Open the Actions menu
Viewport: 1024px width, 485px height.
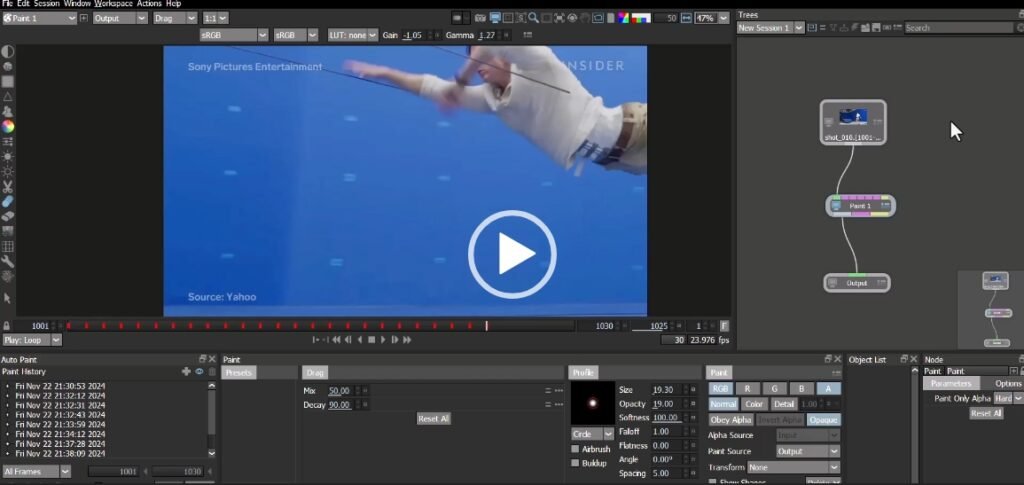pyautogui.click(x=149, y=4)
